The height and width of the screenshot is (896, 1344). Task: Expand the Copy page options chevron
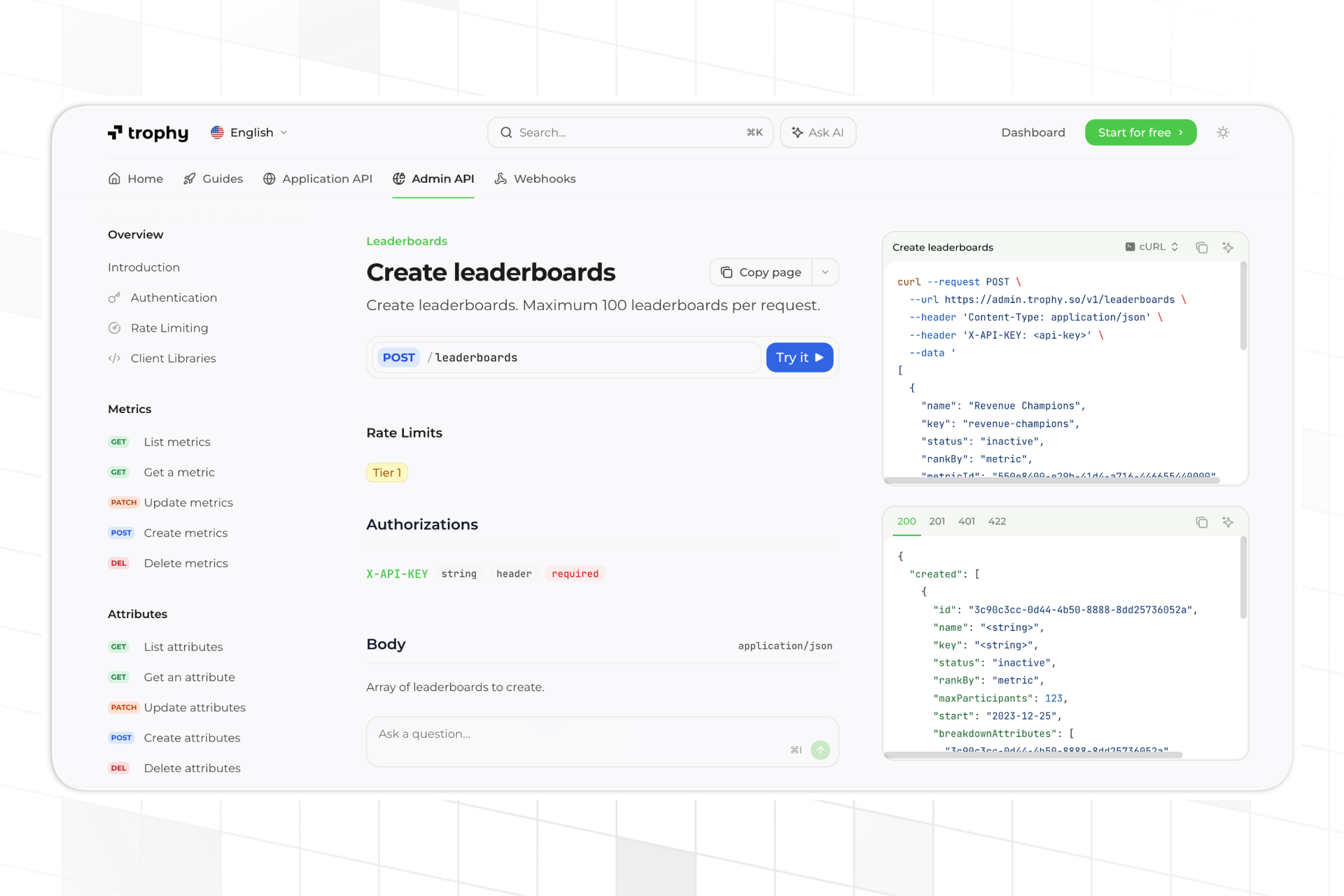tap(825, 272)
